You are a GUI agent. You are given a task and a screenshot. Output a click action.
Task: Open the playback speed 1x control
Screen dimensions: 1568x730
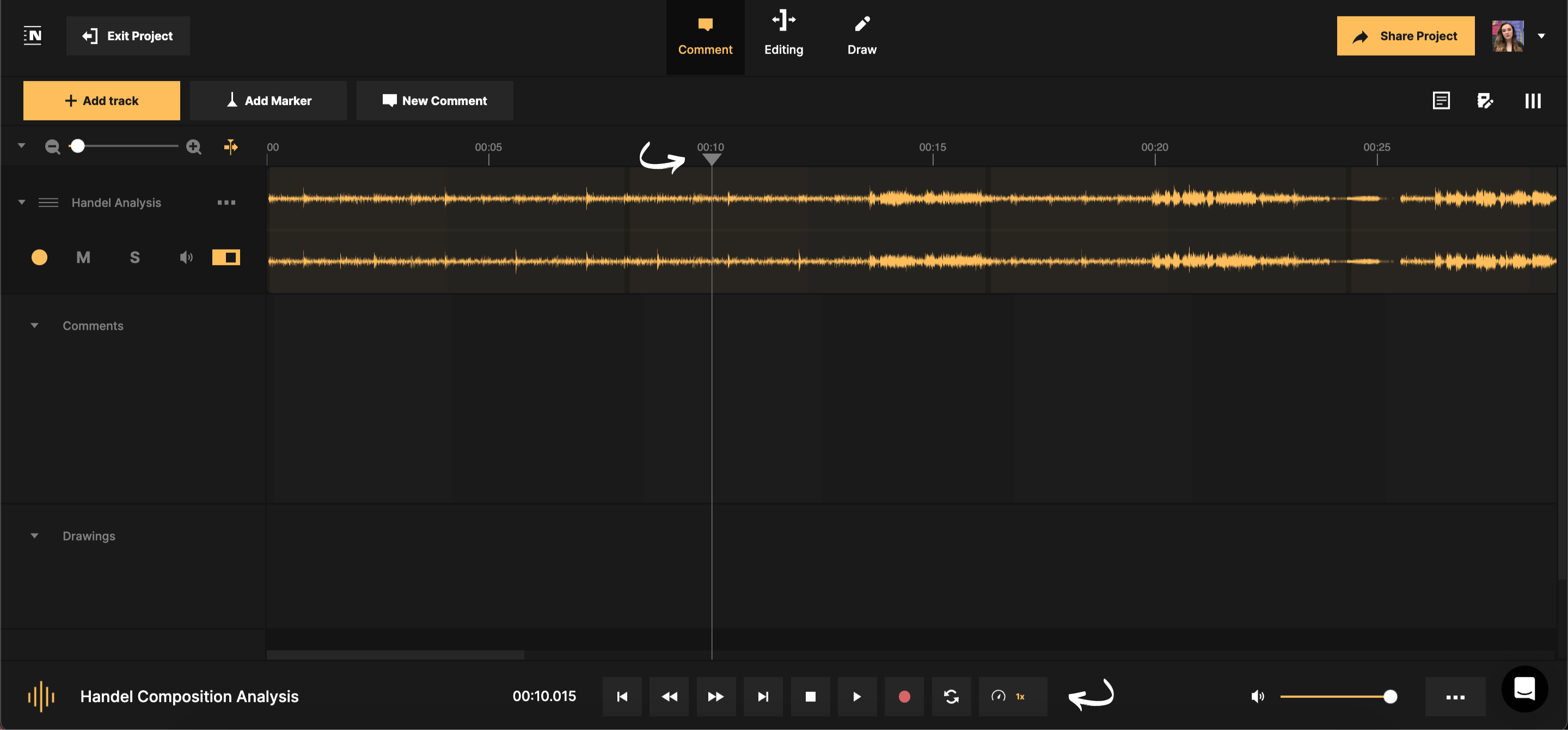point(1012,697)
